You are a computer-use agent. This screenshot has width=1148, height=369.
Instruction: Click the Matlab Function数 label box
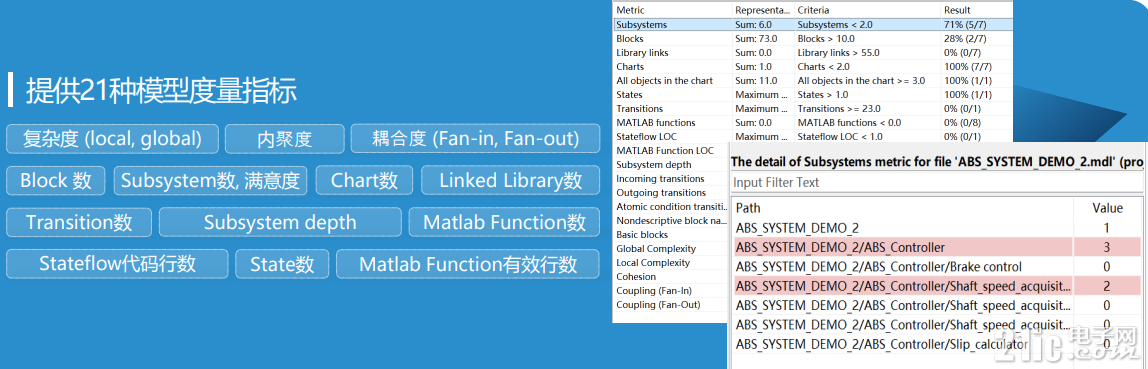pyautogui.click(x=504, y=222)
